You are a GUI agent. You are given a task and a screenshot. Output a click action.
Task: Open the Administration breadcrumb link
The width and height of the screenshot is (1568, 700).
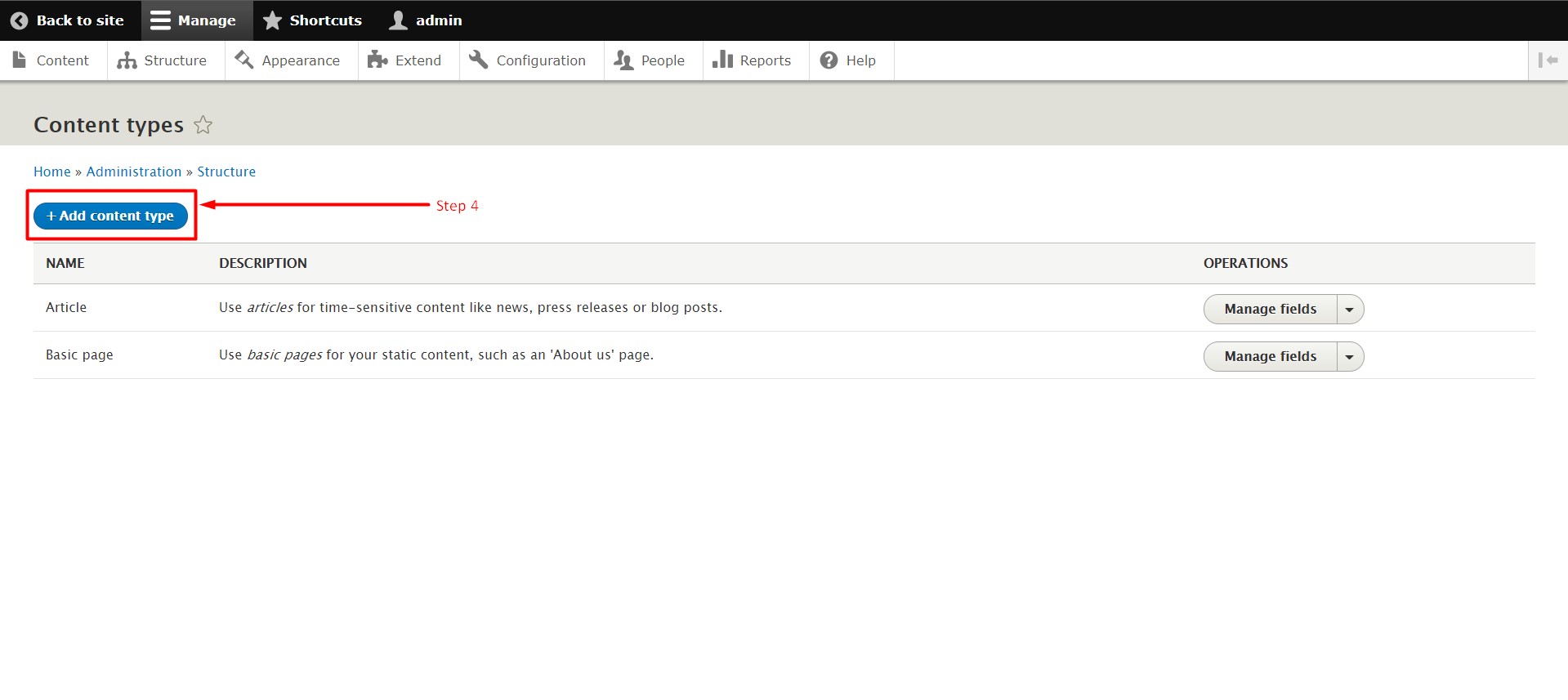click(x=134, y=172)
